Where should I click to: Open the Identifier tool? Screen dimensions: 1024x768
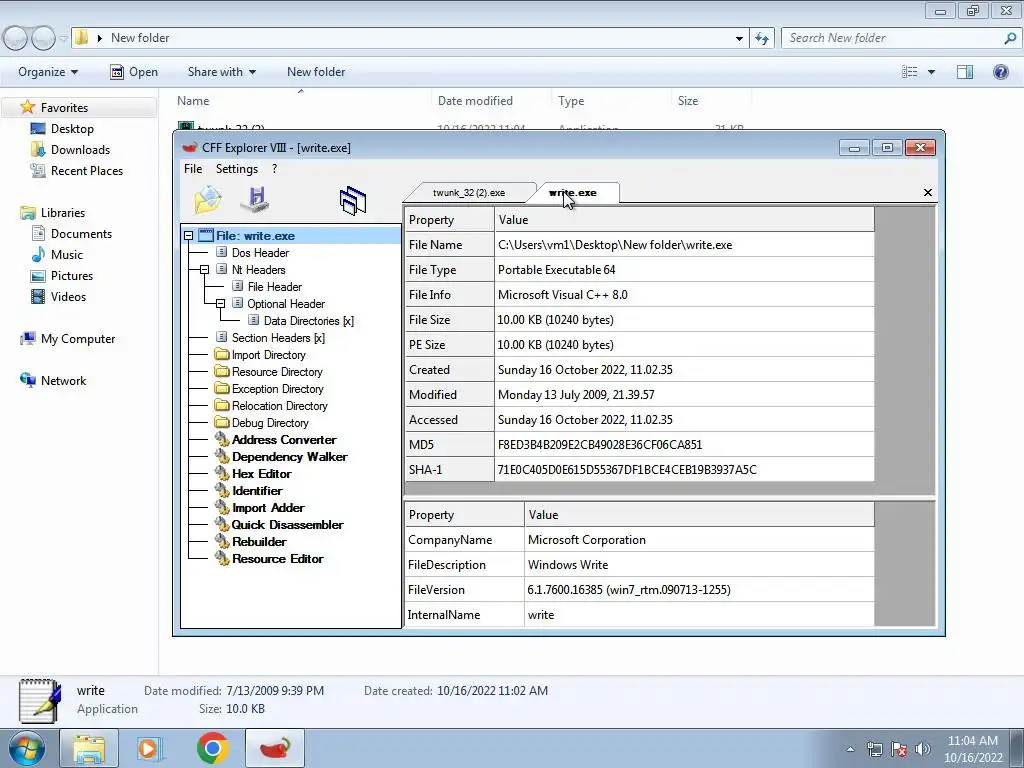(x=257, y=490)
